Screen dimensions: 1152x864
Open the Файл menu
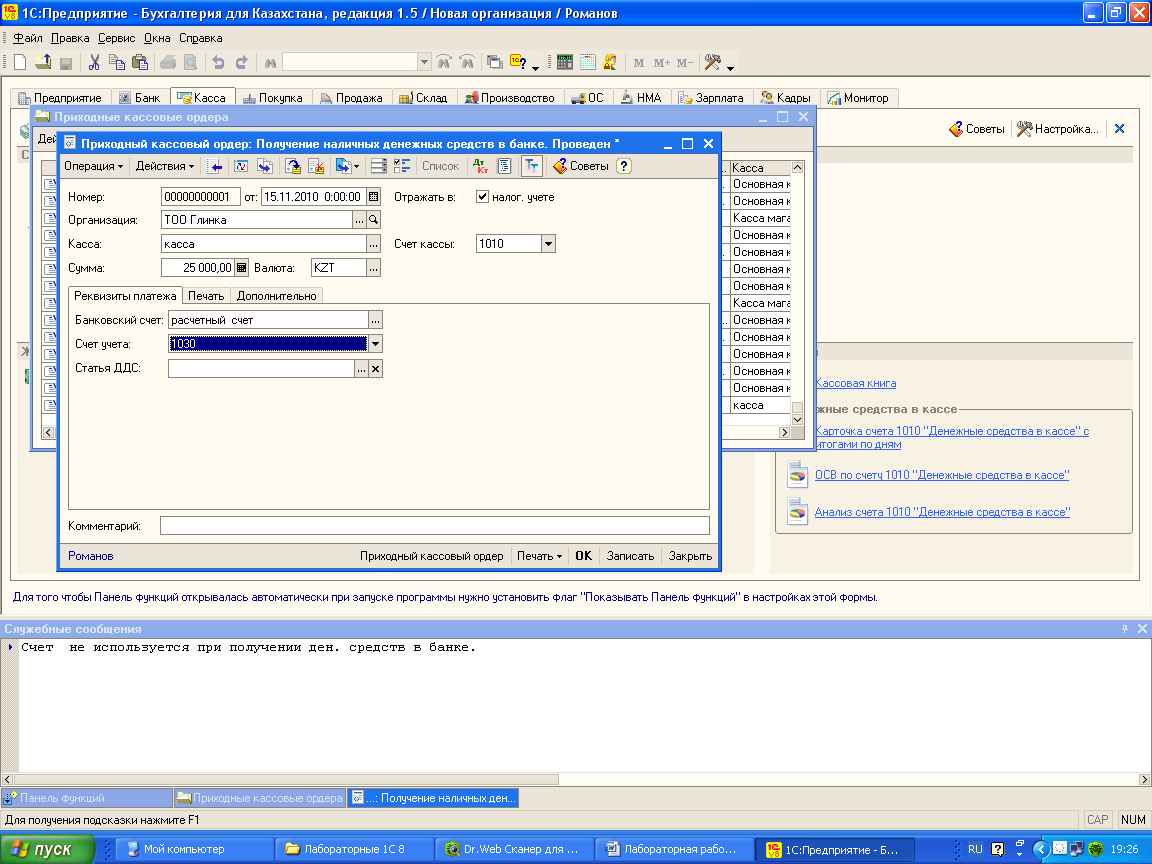(28, 38)
